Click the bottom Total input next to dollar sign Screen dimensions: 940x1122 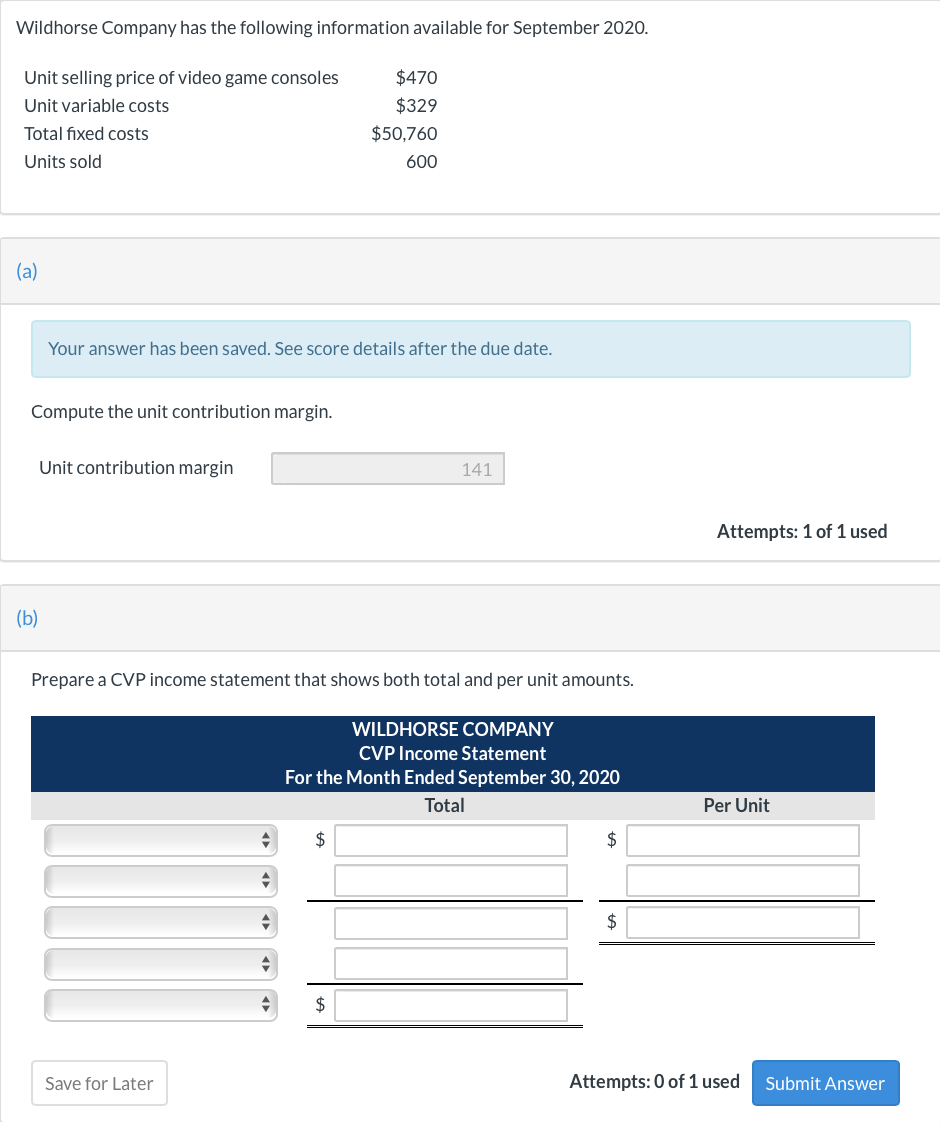tap(450, 1004)
